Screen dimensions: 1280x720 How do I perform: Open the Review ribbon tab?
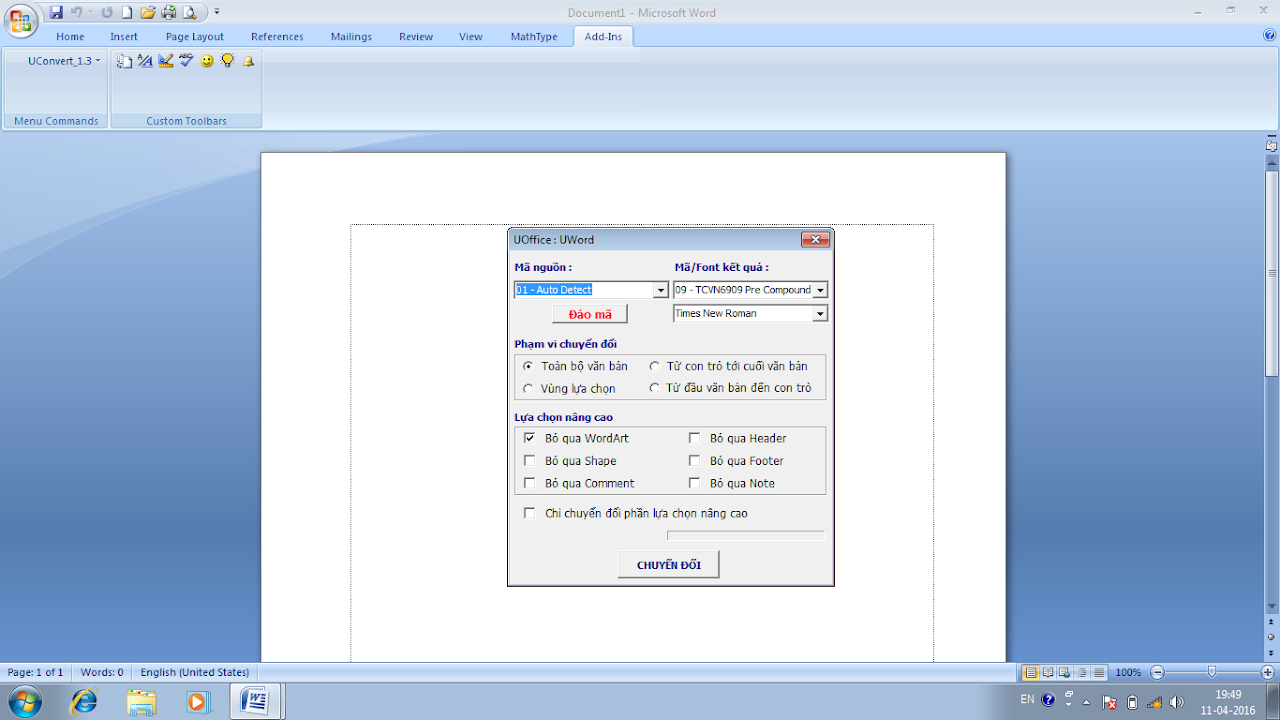click(x=416, y=37)
